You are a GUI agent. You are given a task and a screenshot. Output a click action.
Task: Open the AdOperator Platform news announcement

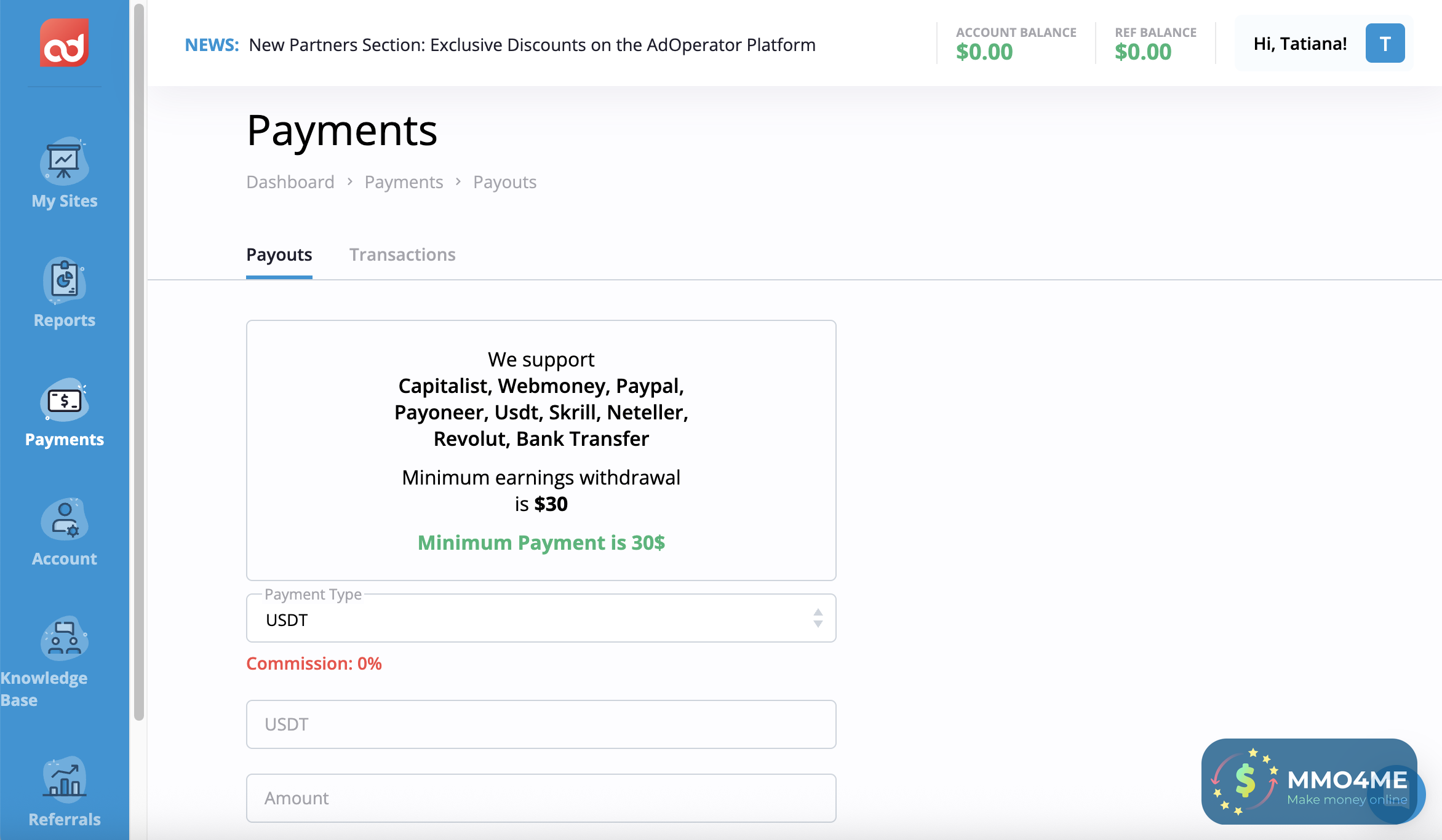point(532,44)
